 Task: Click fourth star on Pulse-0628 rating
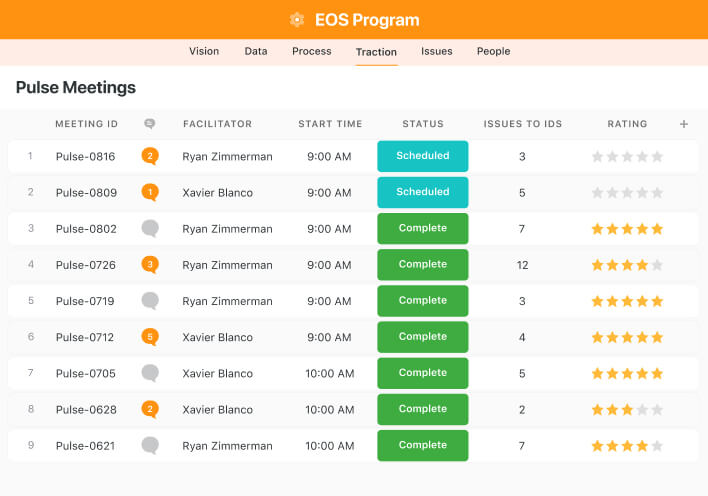[642, 410]
